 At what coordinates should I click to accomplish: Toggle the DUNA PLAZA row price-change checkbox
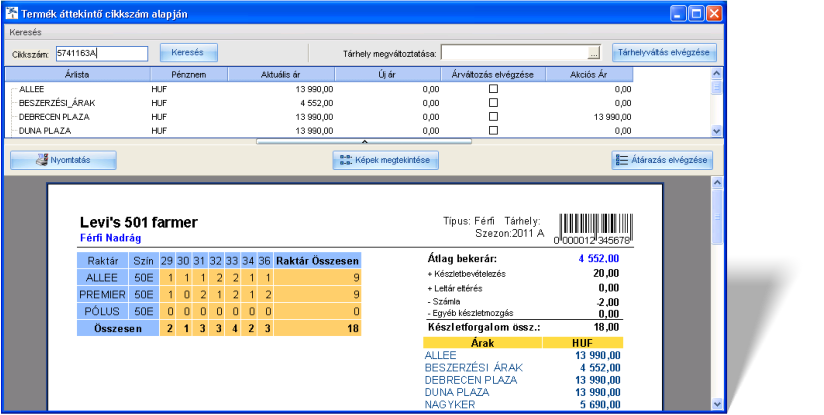493,130
